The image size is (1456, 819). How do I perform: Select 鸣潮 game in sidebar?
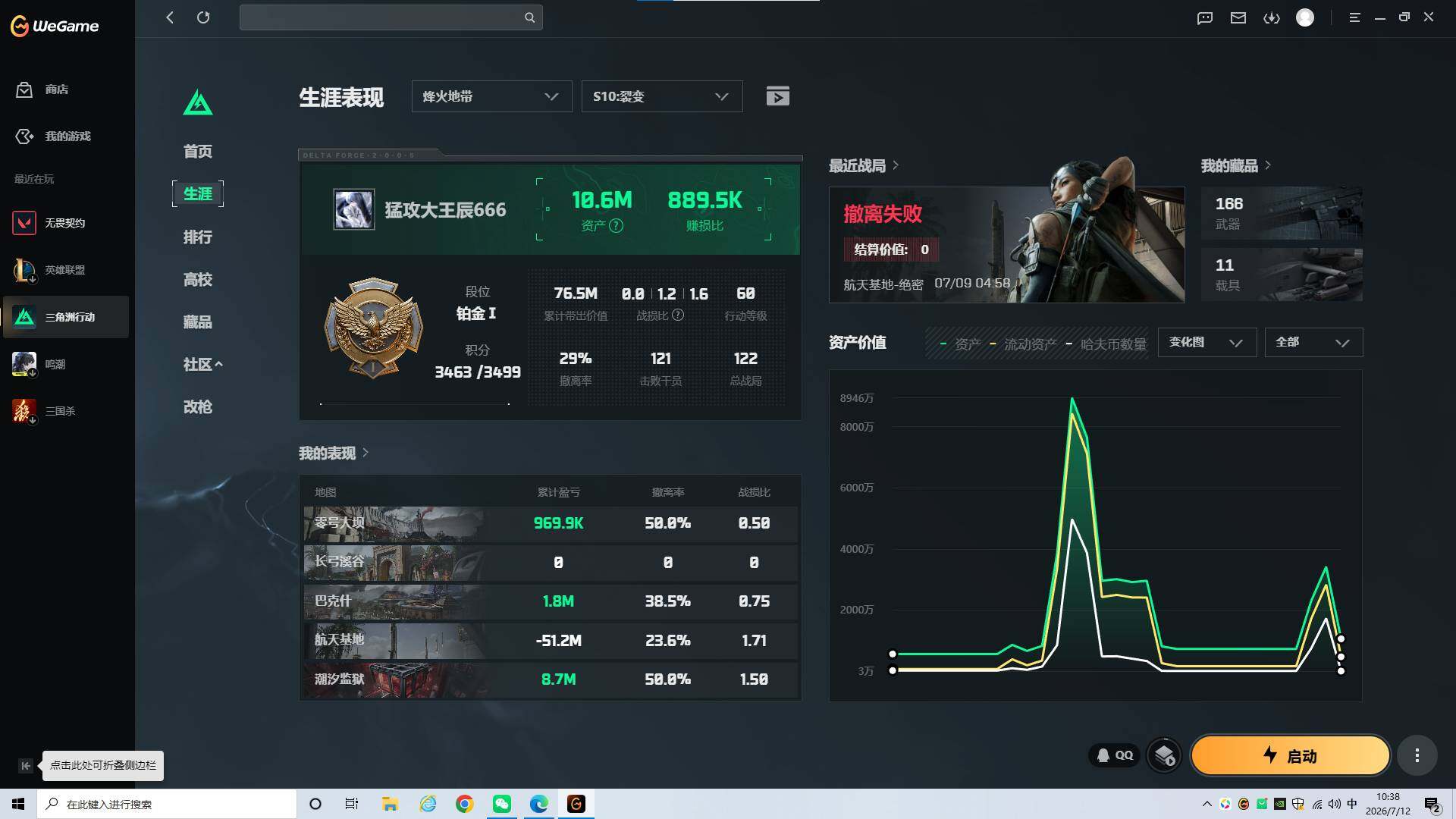67,364
